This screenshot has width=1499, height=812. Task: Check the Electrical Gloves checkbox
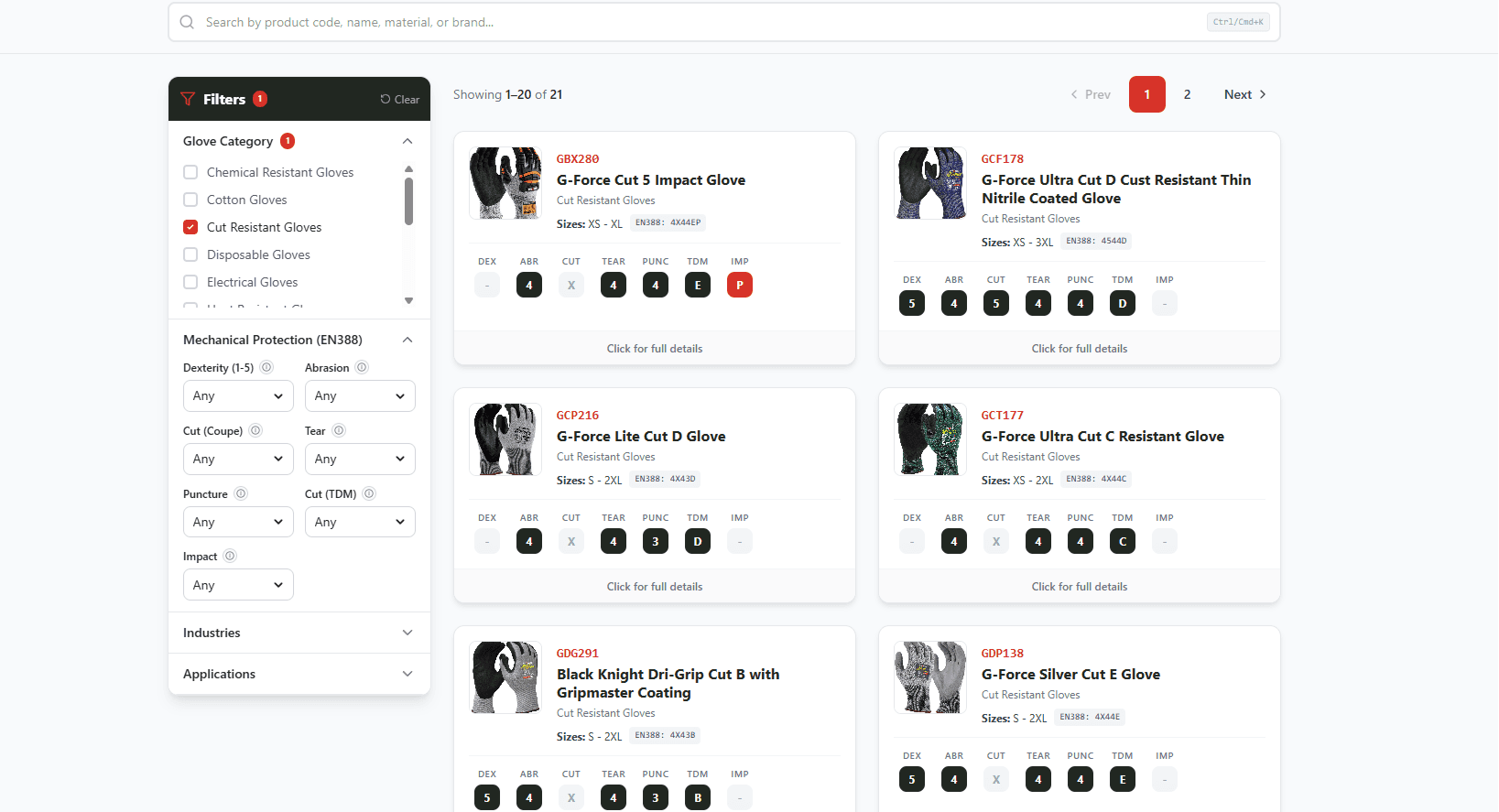point(190,282)
